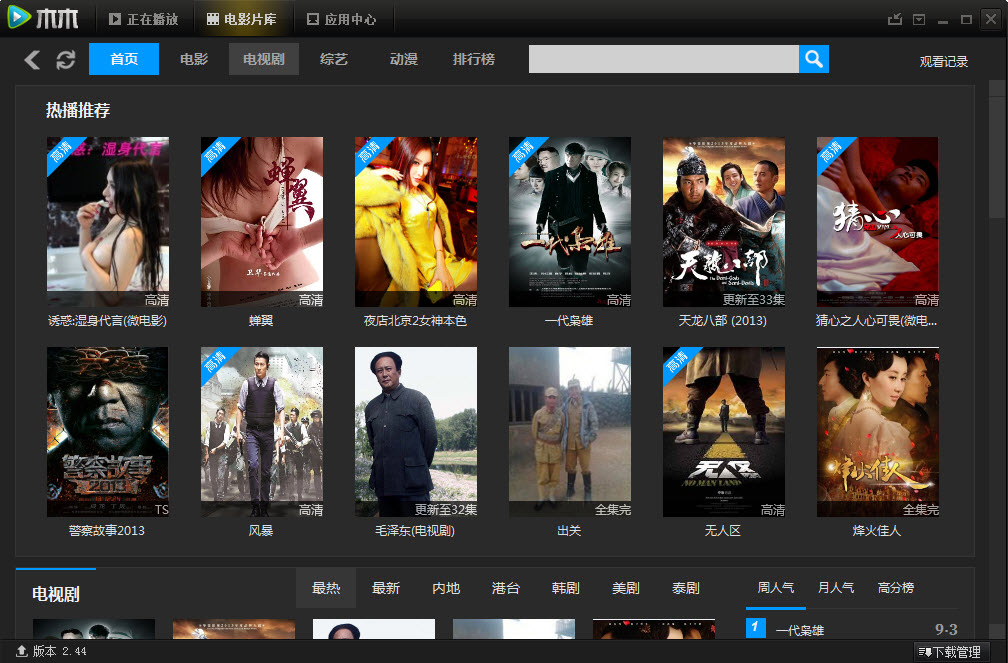Select the 美剧 filter tab
The height and width of the screenshot is (663, 1008).
(626, 588)
